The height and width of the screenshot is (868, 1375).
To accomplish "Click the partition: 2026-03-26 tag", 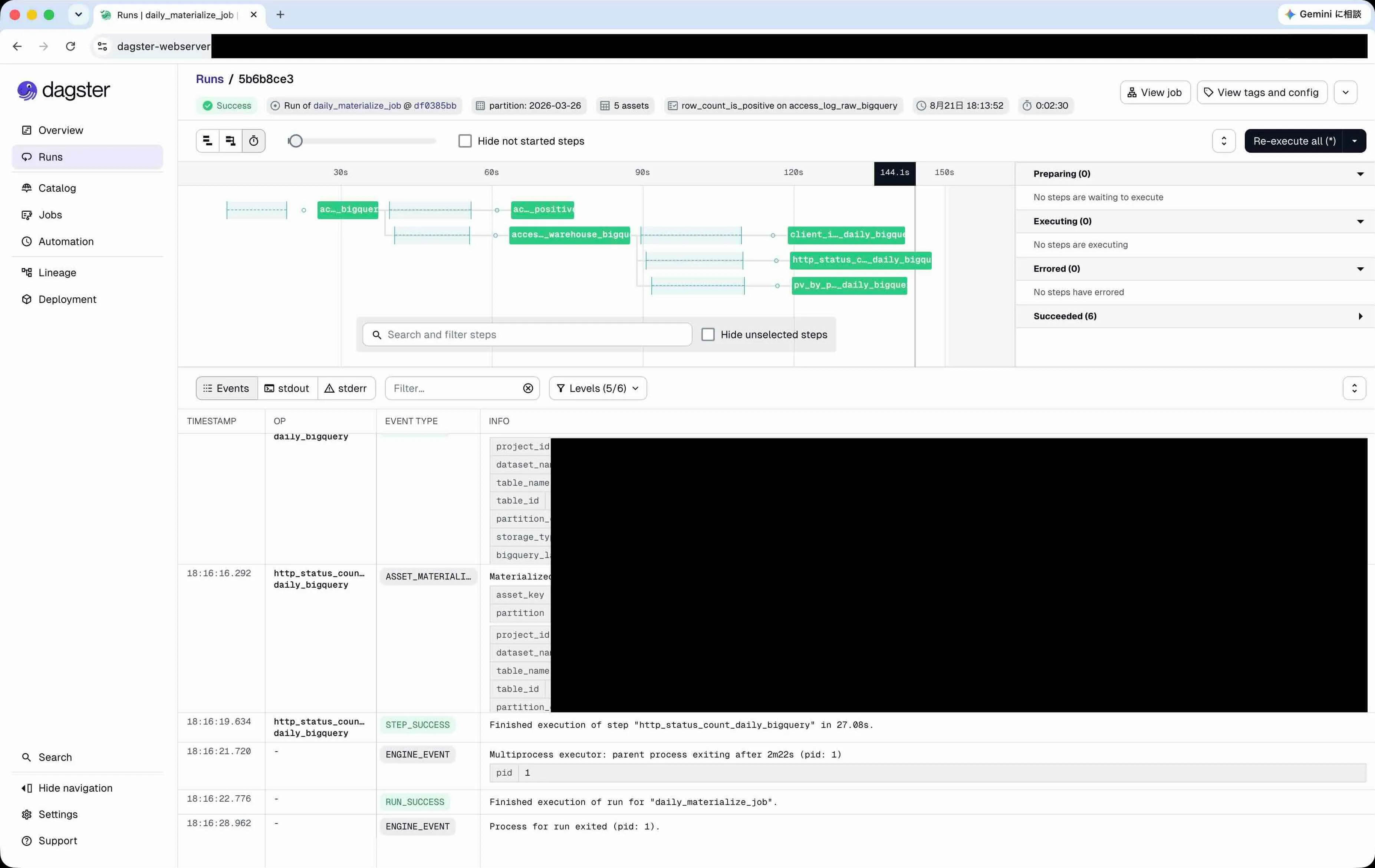I will click(529, 106).
